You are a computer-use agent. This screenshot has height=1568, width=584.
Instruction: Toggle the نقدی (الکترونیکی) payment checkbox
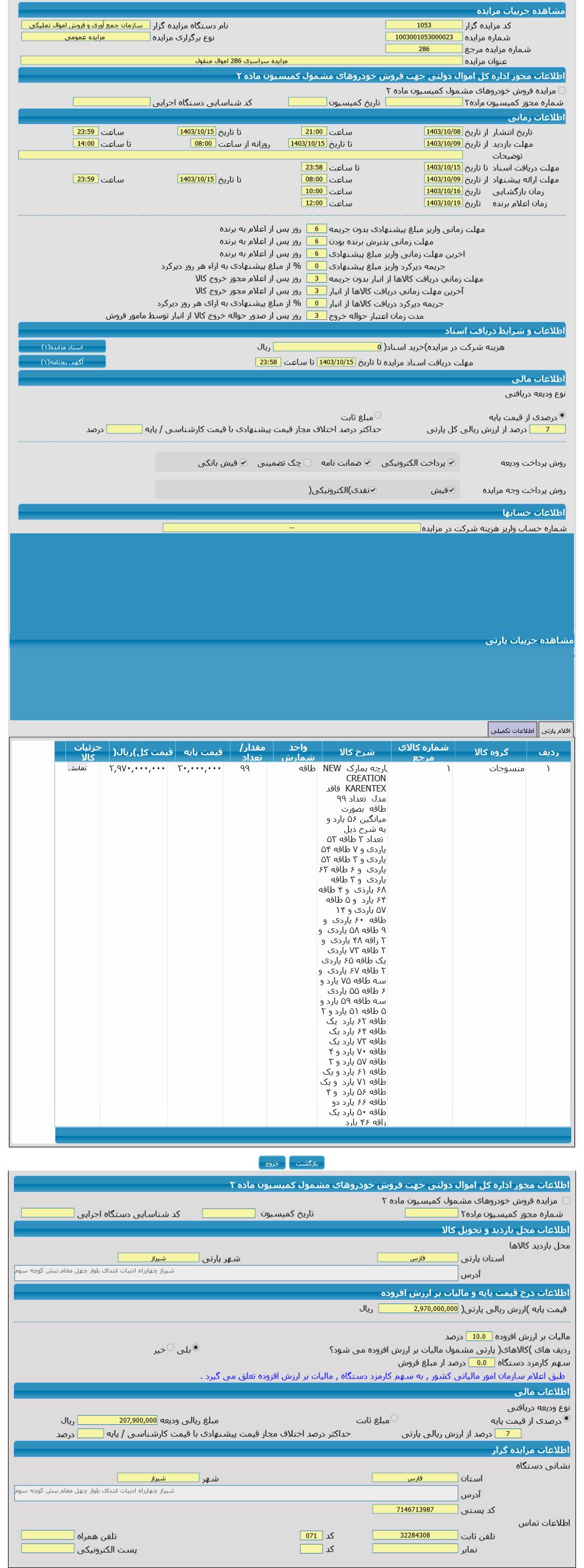coord(373,490)
